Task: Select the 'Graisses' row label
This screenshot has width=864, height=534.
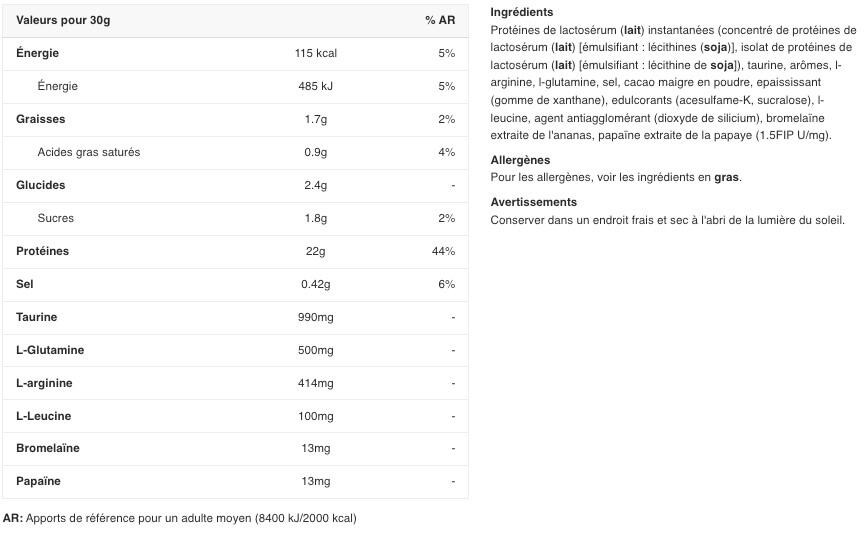Action: [x=41, y=119]
